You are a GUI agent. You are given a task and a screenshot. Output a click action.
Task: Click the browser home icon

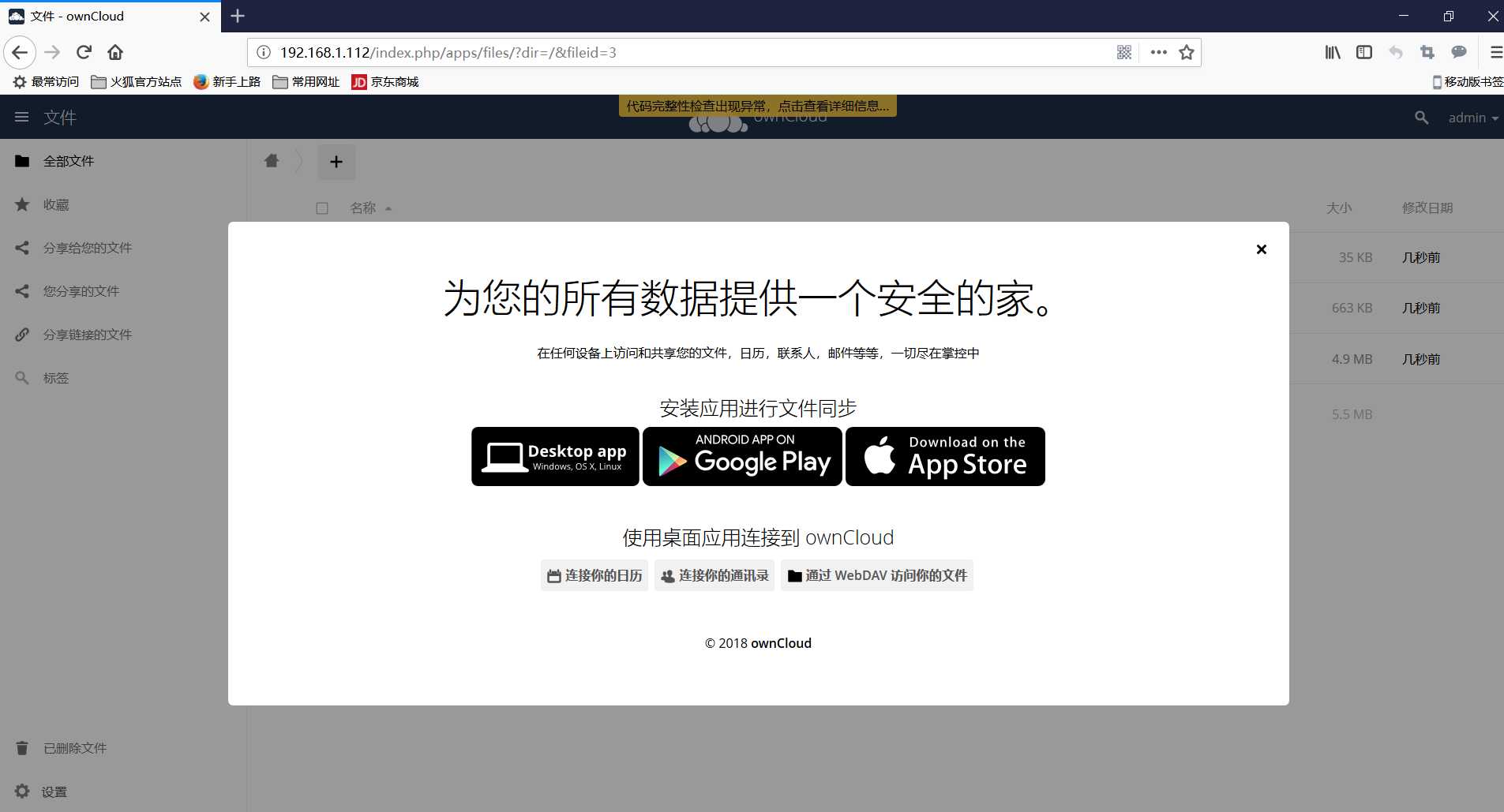(115, 53)
